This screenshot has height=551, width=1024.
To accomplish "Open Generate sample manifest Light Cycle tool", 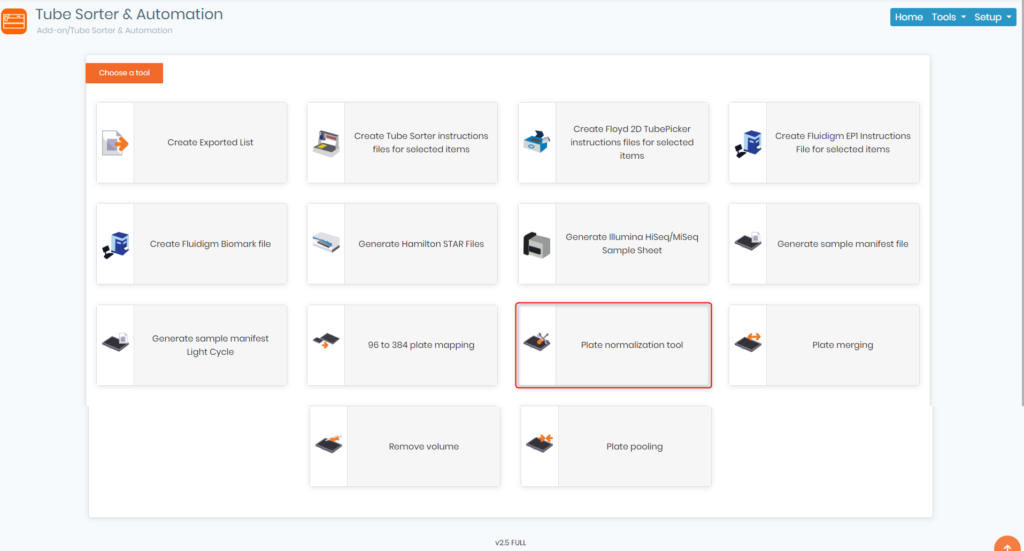I will pyautogui.click(x=191, y=345).
